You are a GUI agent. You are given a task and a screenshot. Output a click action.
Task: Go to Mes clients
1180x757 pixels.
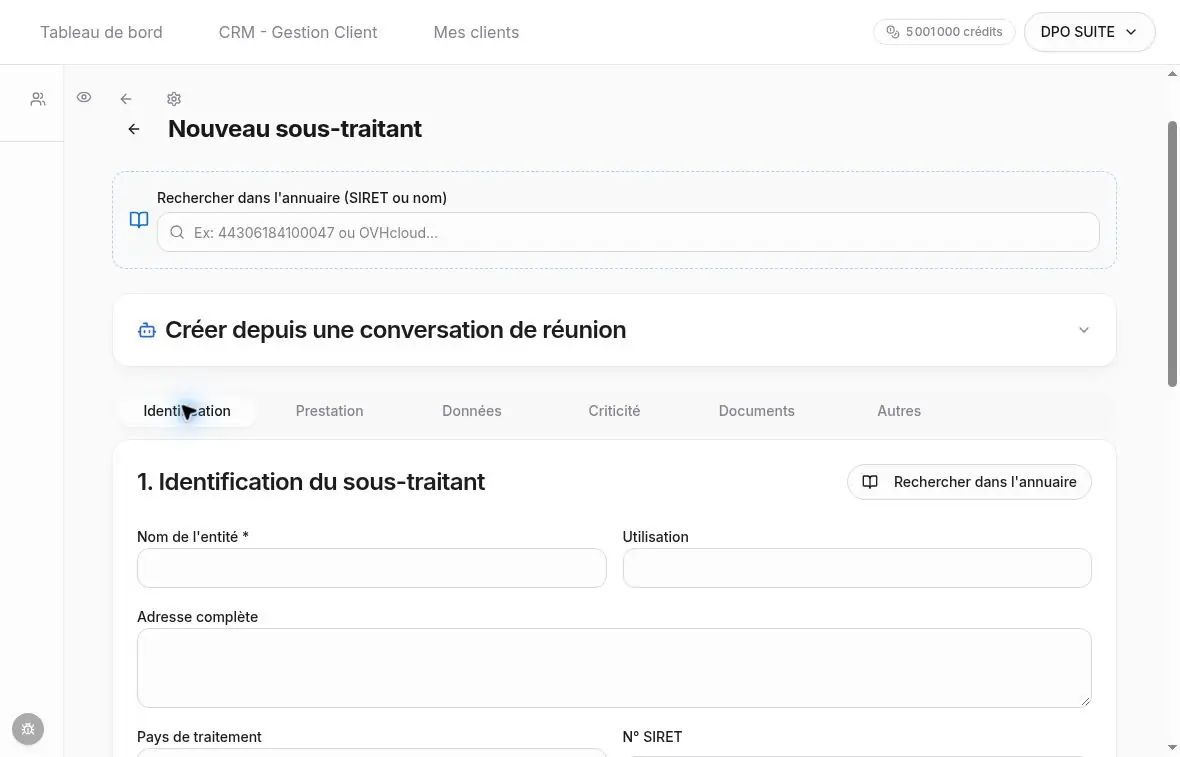[x=476, y=32]
